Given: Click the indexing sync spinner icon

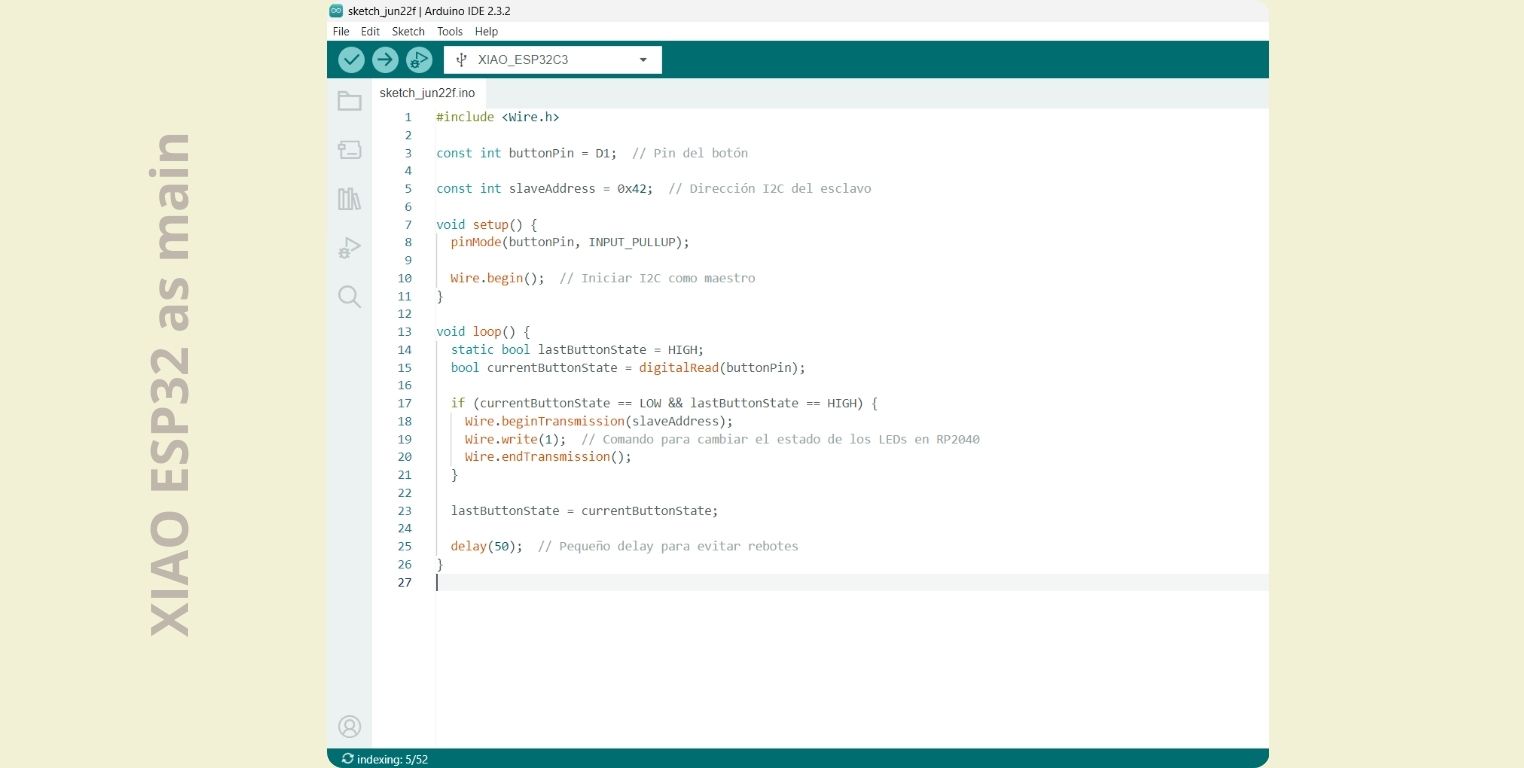Looking at the screenshot, I should tap(347, 759).
